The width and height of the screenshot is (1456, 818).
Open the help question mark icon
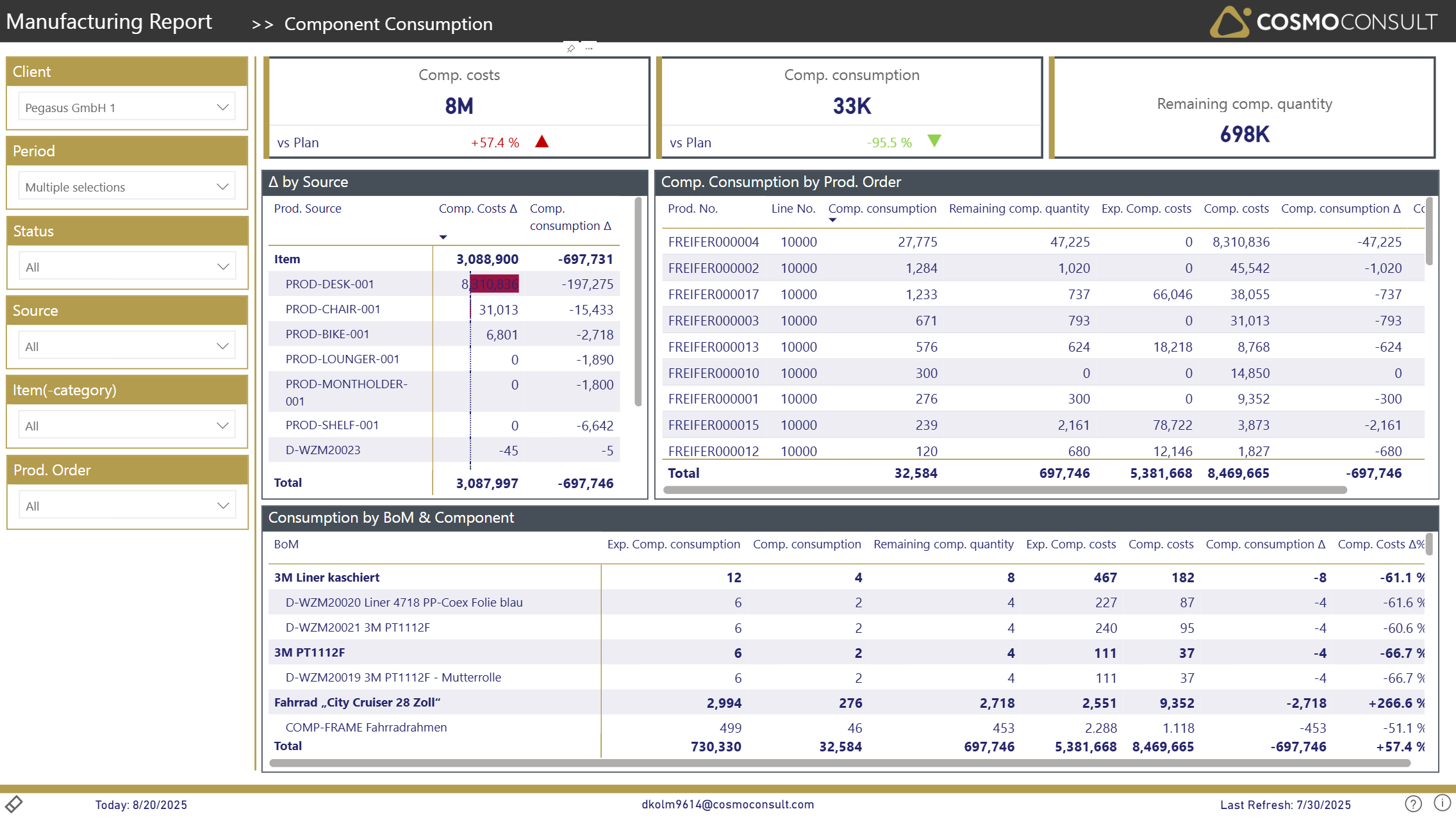1413,803
